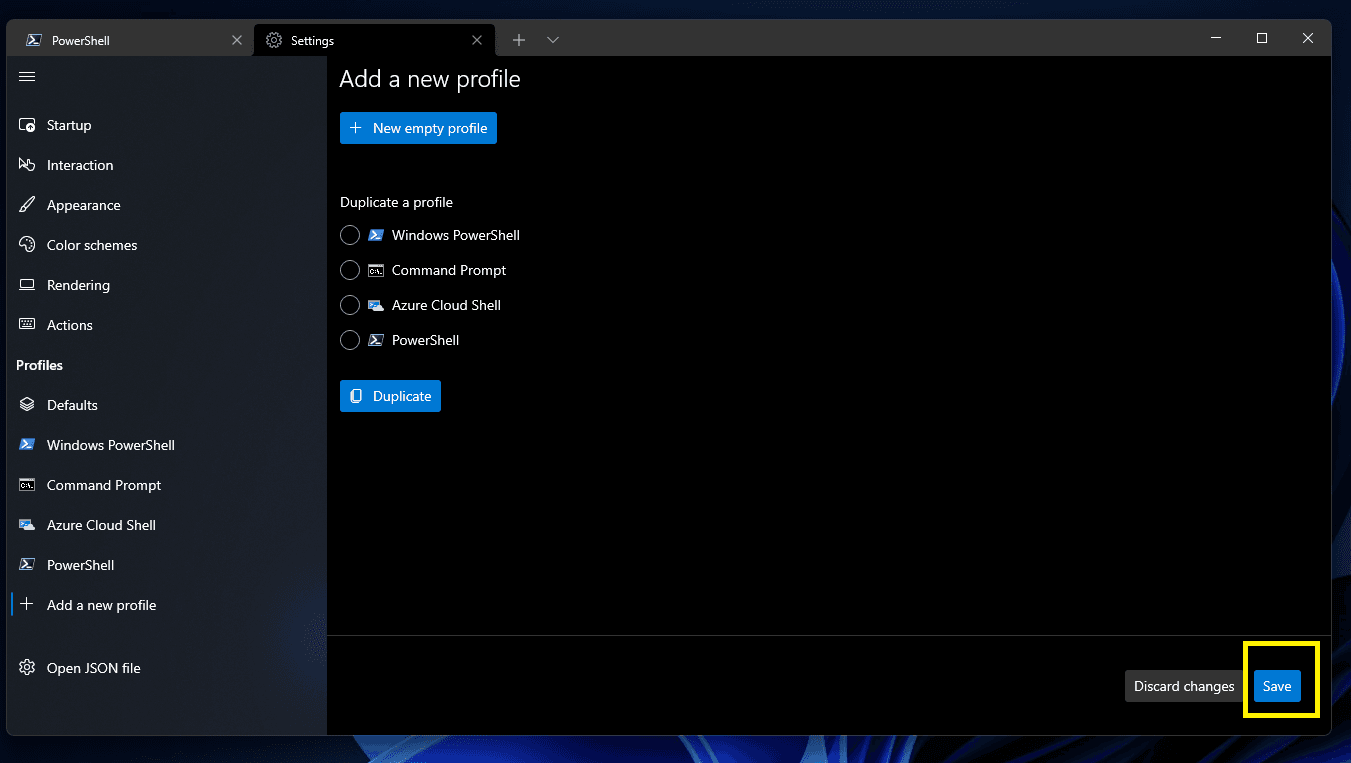This screenshot has height=763, width=1351.
Task: Open Color schemes palette icon
Action: [x=27, y=245]
